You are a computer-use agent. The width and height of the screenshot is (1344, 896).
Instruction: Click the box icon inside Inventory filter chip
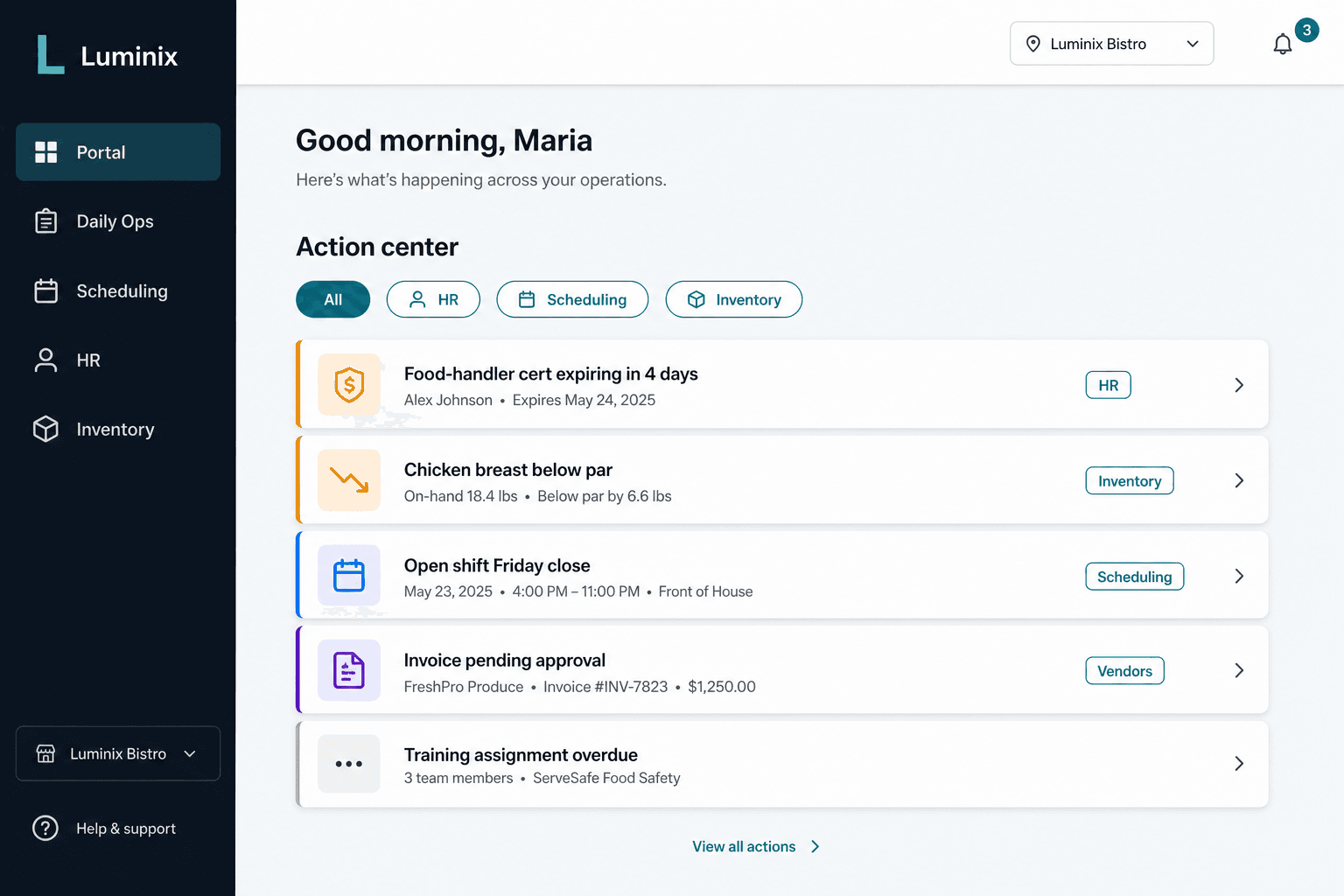696,299
